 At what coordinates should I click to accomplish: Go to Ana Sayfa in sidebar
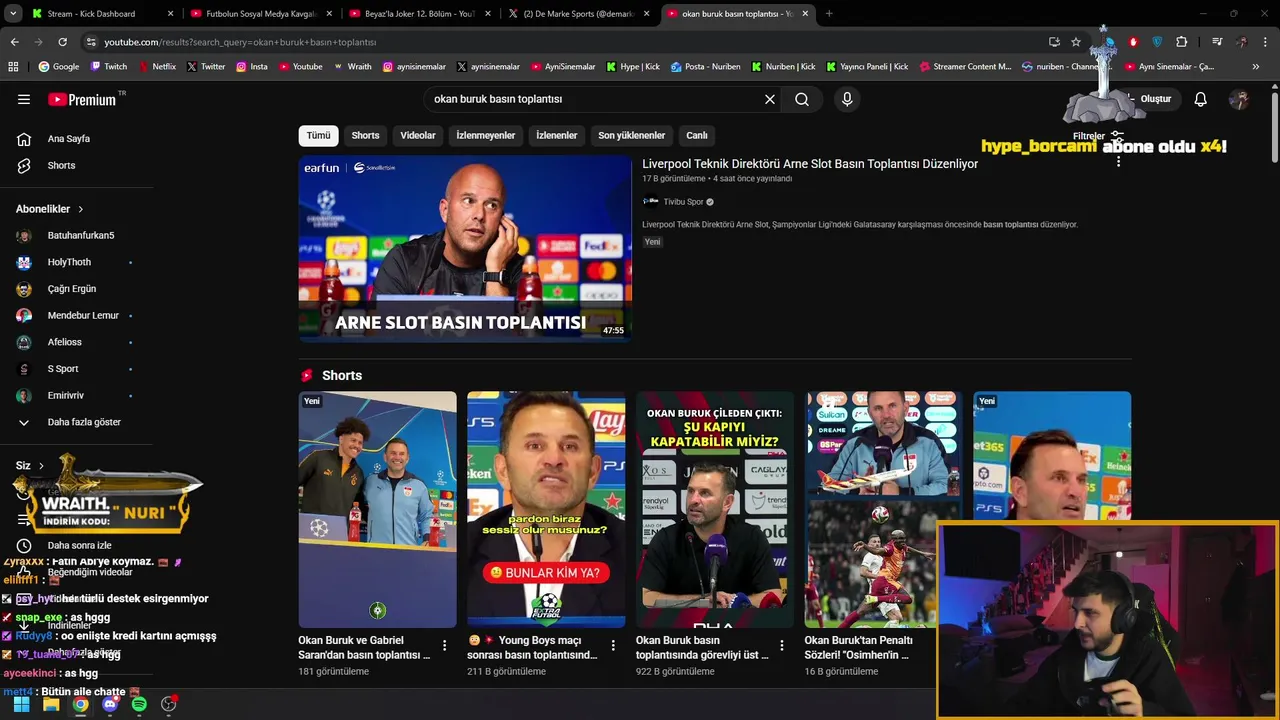click(68, 139)
